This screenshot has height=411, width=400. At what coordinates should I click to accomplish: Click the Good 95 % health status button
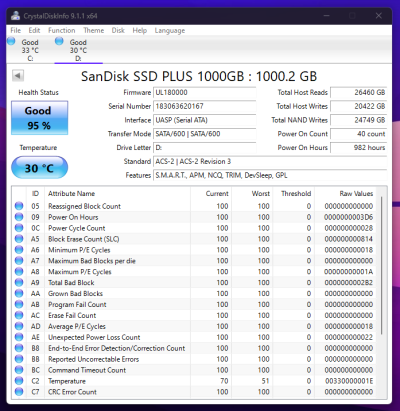pyautogui.click(x=39, y=118)
